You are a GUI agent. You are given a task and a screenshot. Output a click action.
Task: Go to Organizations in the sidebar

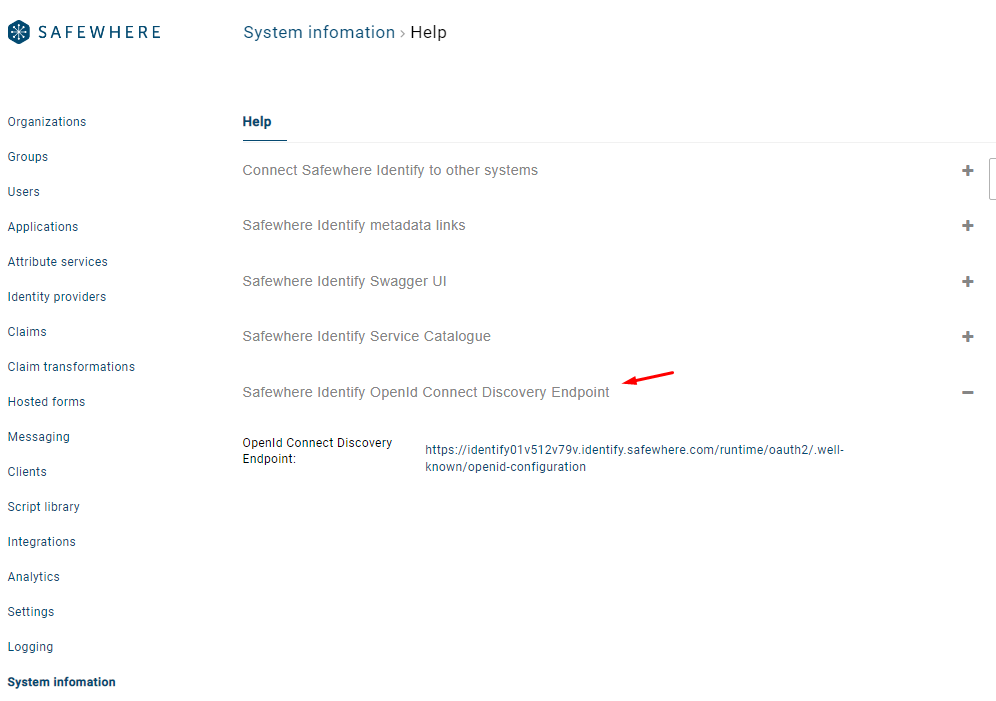click(x=47, y=122)
